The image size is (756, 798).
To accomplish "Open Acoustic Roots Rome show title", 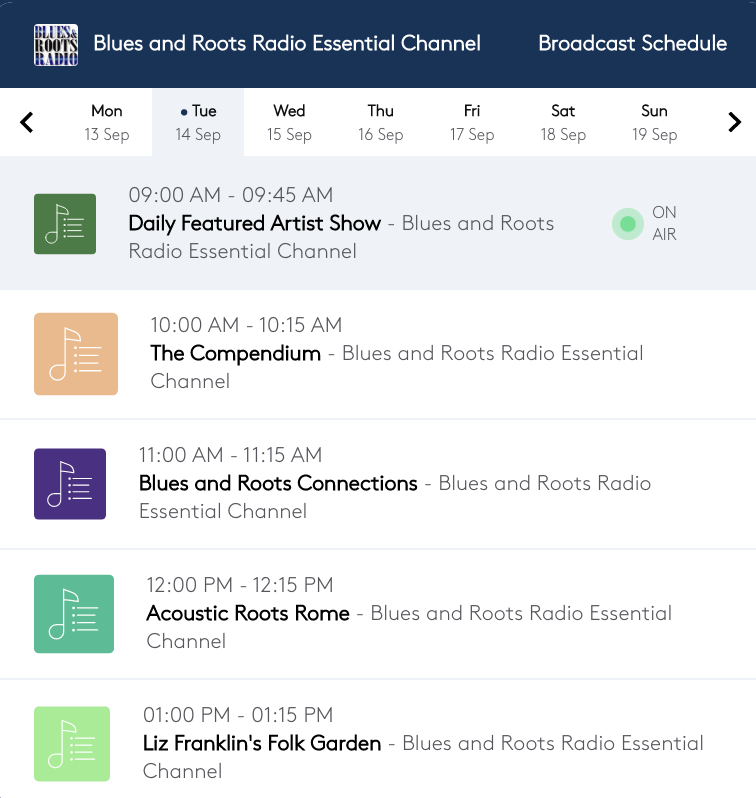I will coord(248,613).
